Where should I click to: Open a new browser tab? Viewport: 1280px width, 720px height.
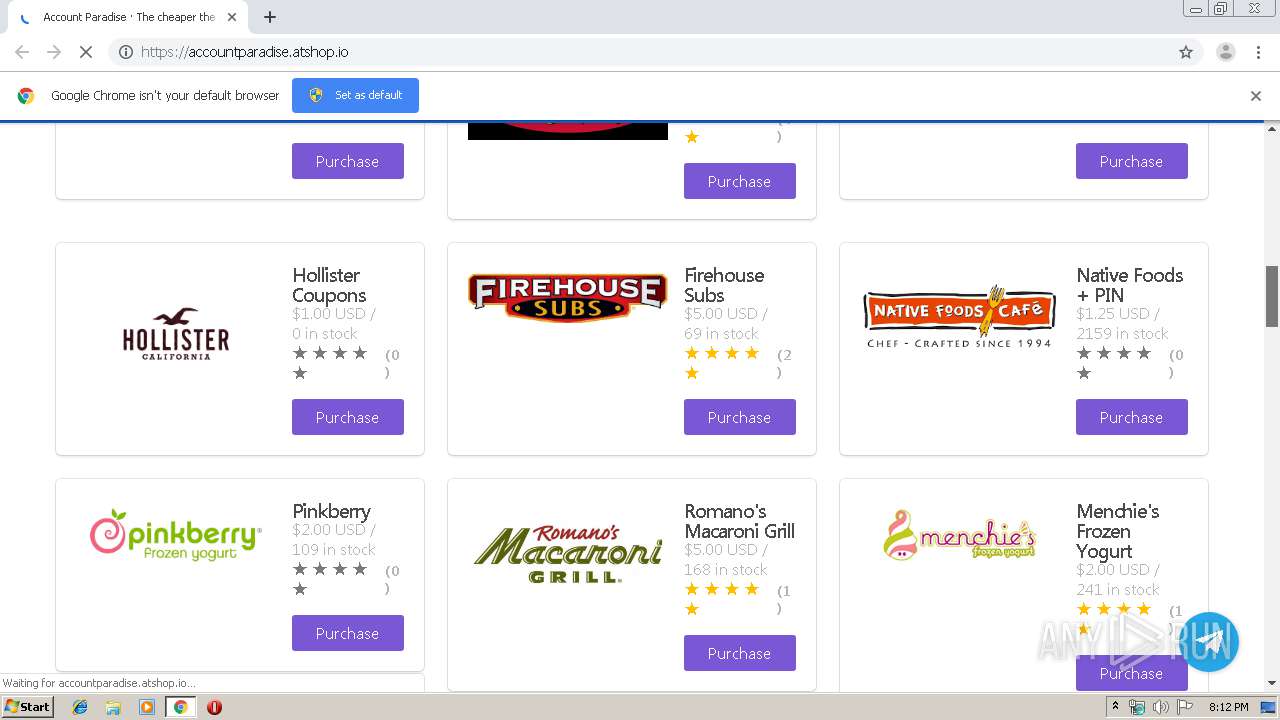(x=270, y=17)
